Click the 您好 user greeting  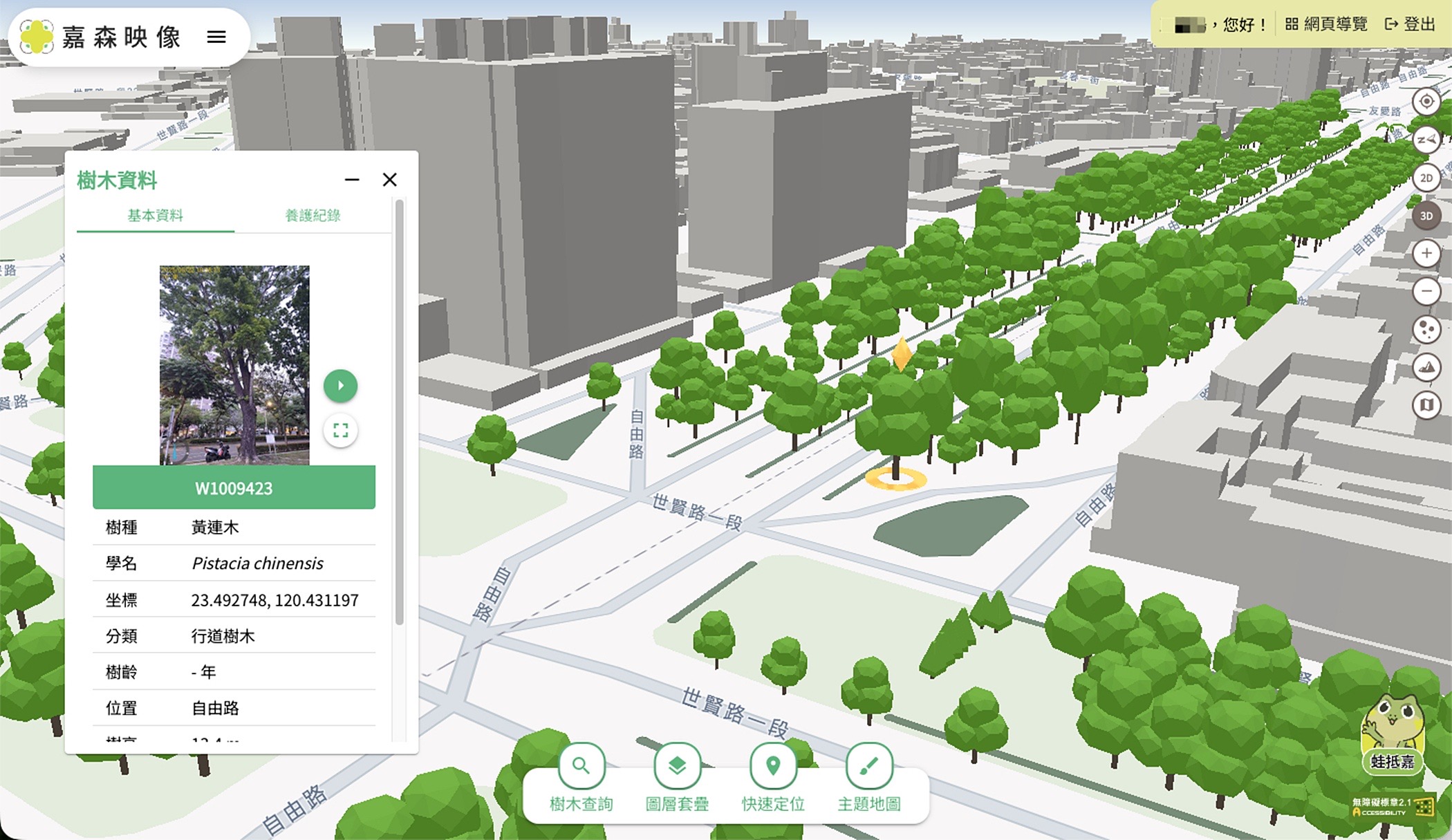(1245, 25)
